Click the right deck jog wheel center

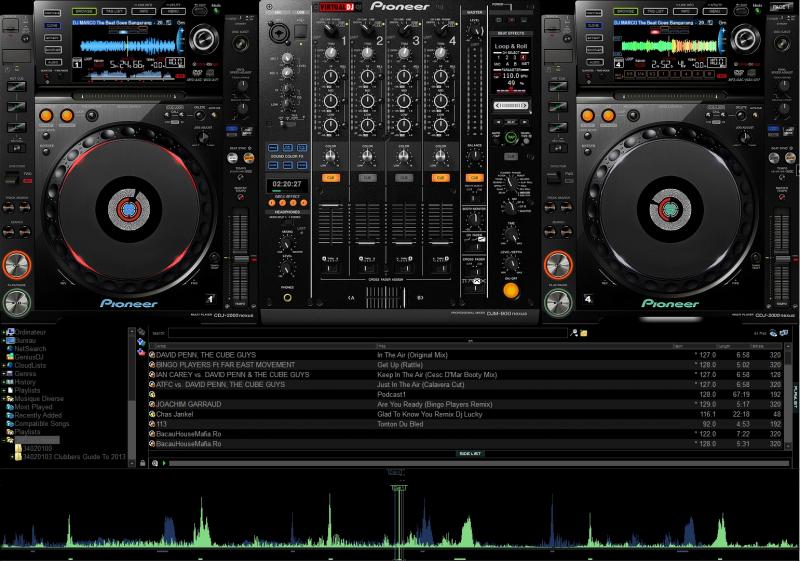(670, 210)
